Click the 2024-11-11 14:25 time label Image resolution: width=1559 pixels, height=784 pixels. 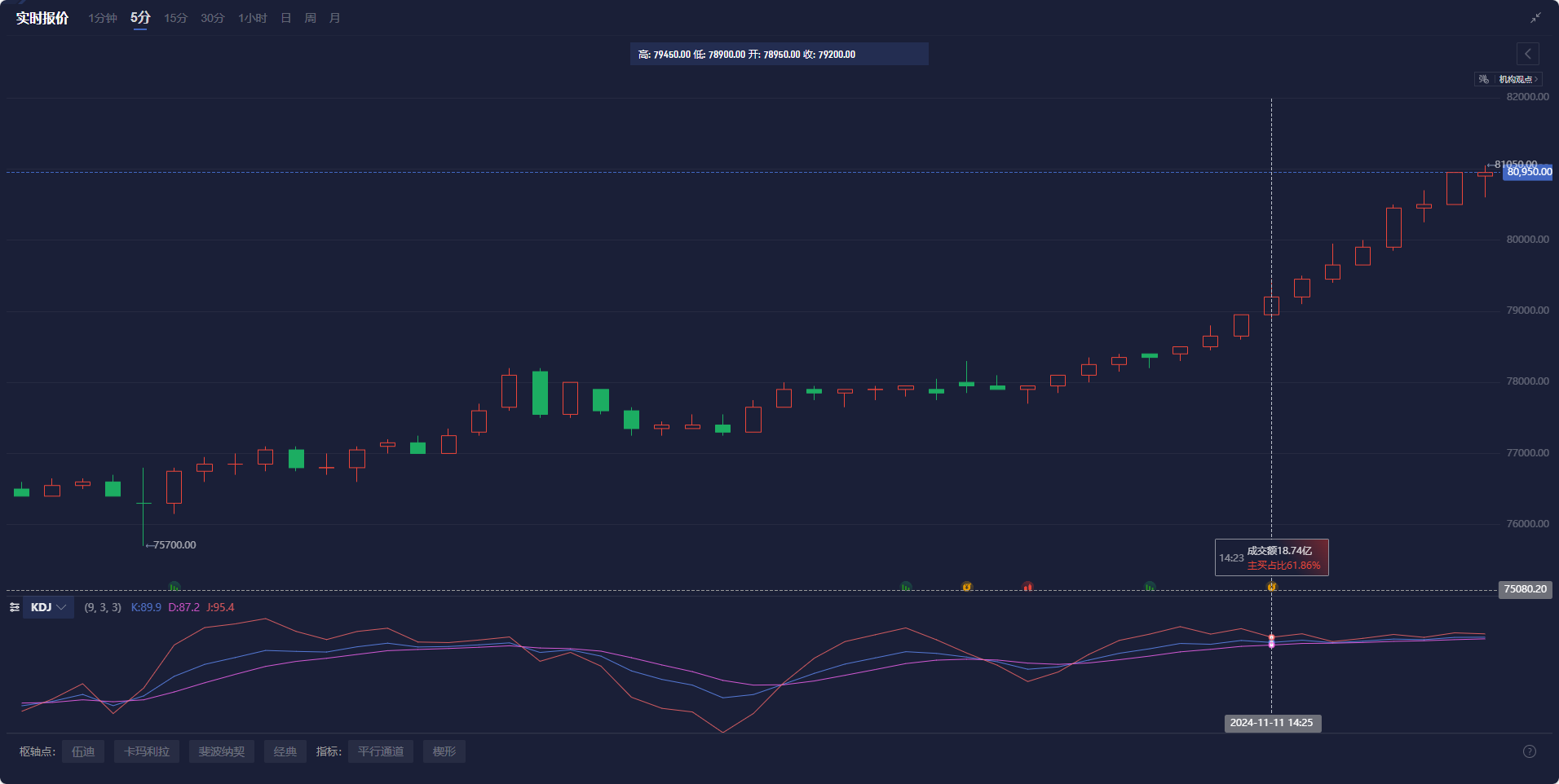[1272, 723]
